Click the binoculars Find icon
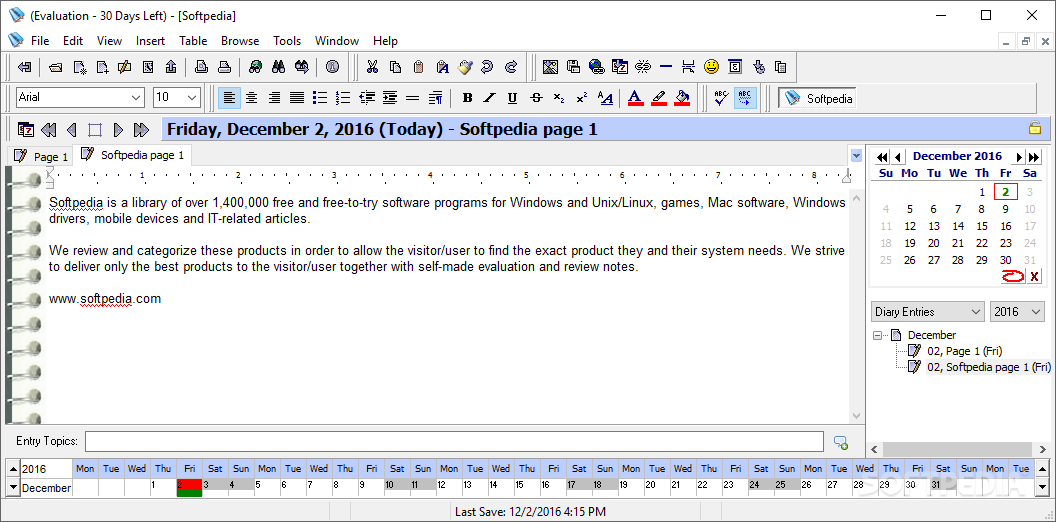Viewport: 1056px width, 522px height. pyautogui.click(x=279, y=67)
